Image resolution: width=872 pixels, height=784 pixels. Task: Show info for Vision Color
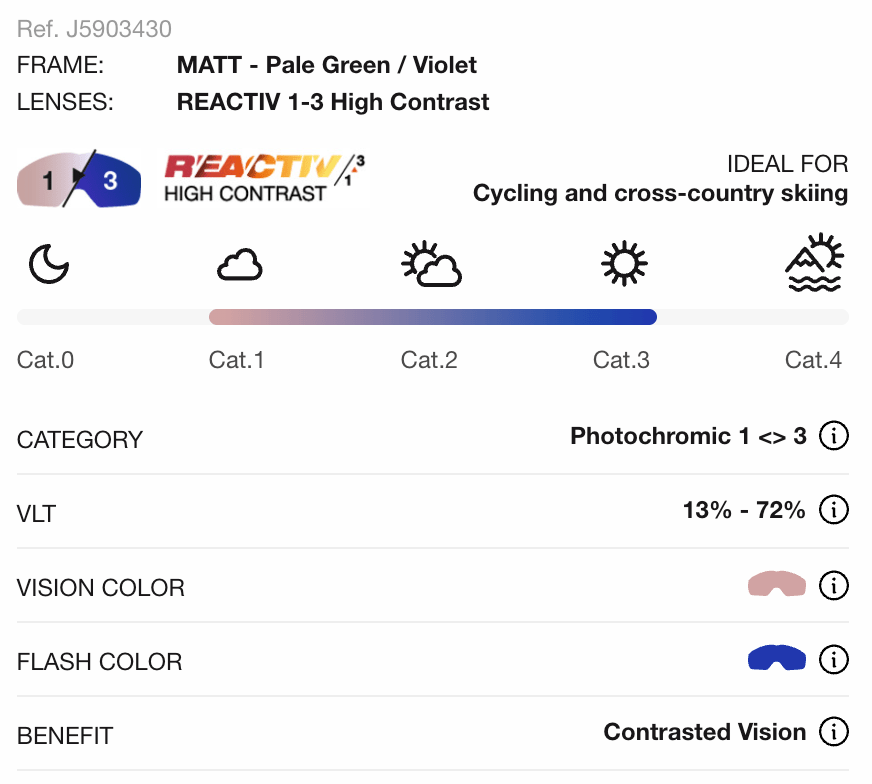coord(833,585)
